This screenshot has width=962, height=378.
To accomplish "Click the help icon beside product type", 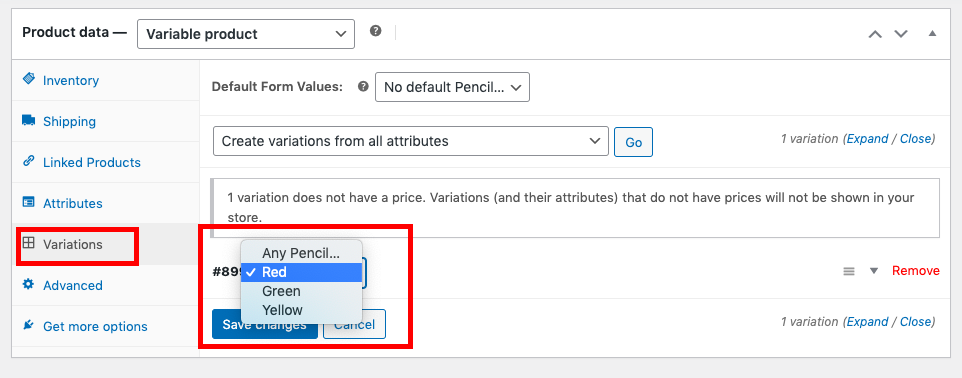I will pos(375,31).
